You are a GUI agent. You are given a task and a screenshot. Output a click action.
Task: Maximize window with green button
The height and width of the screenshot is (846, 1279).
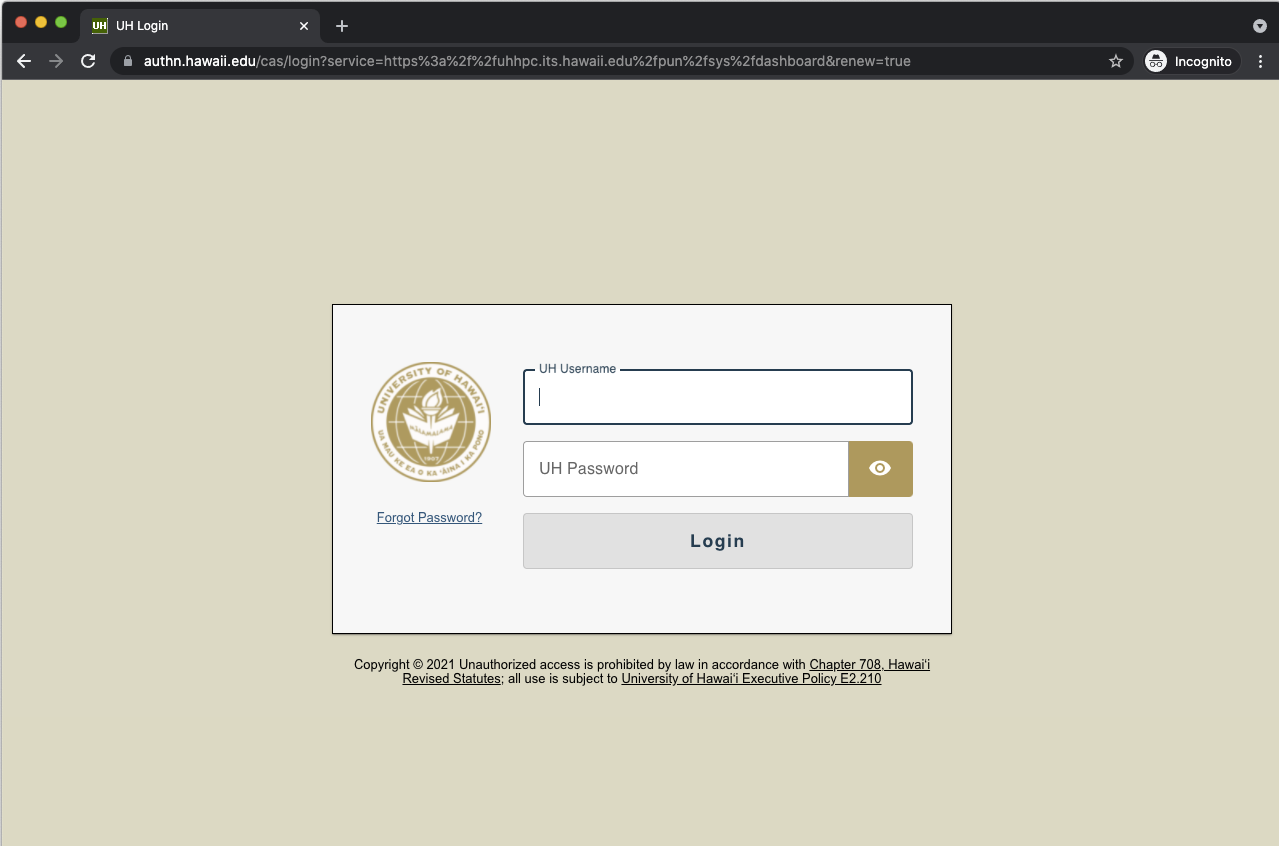click(x=61, y=22)
